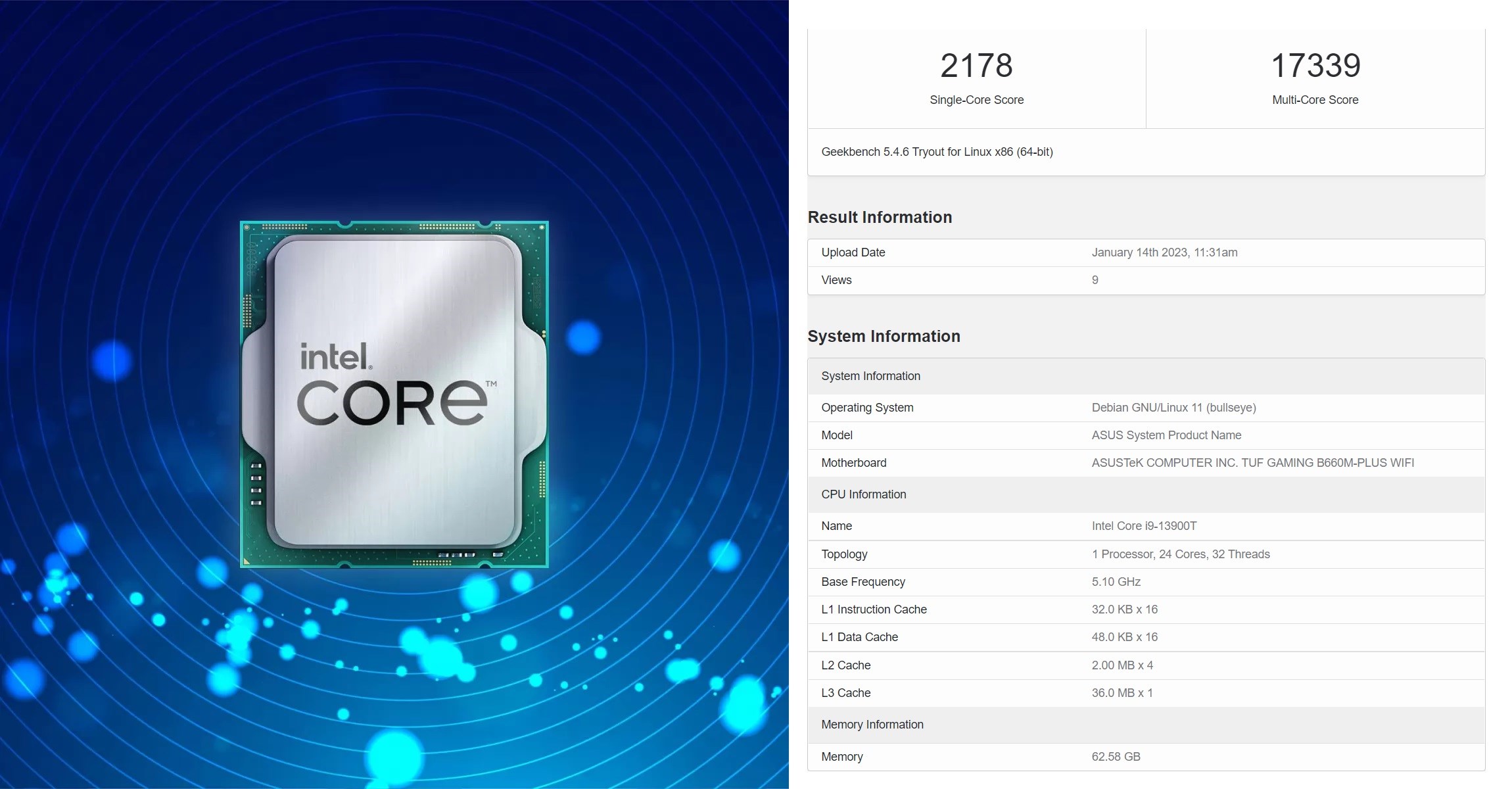The width and height of the screenshot is (1512, 789).
Task: Select the 62.58 GB memory value
Action: [1116, 757]
